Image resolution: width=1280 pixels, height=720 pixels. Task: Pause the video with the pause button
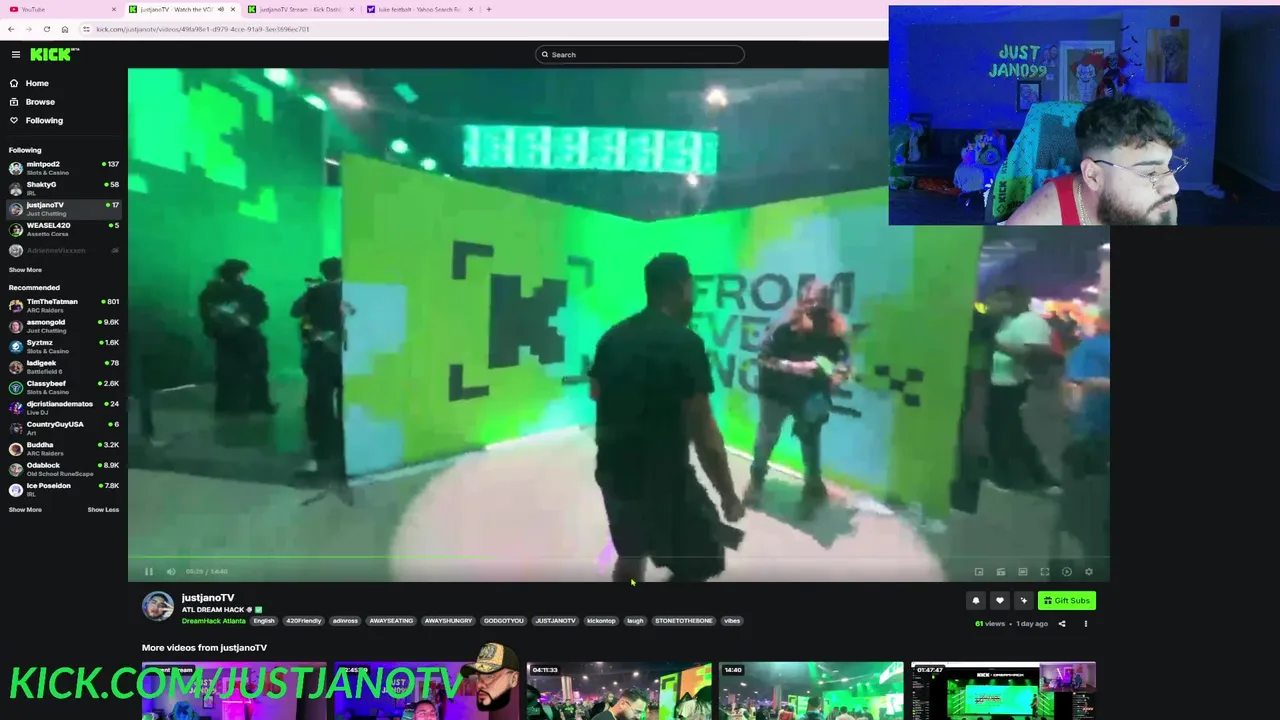[x=149, y=572]
